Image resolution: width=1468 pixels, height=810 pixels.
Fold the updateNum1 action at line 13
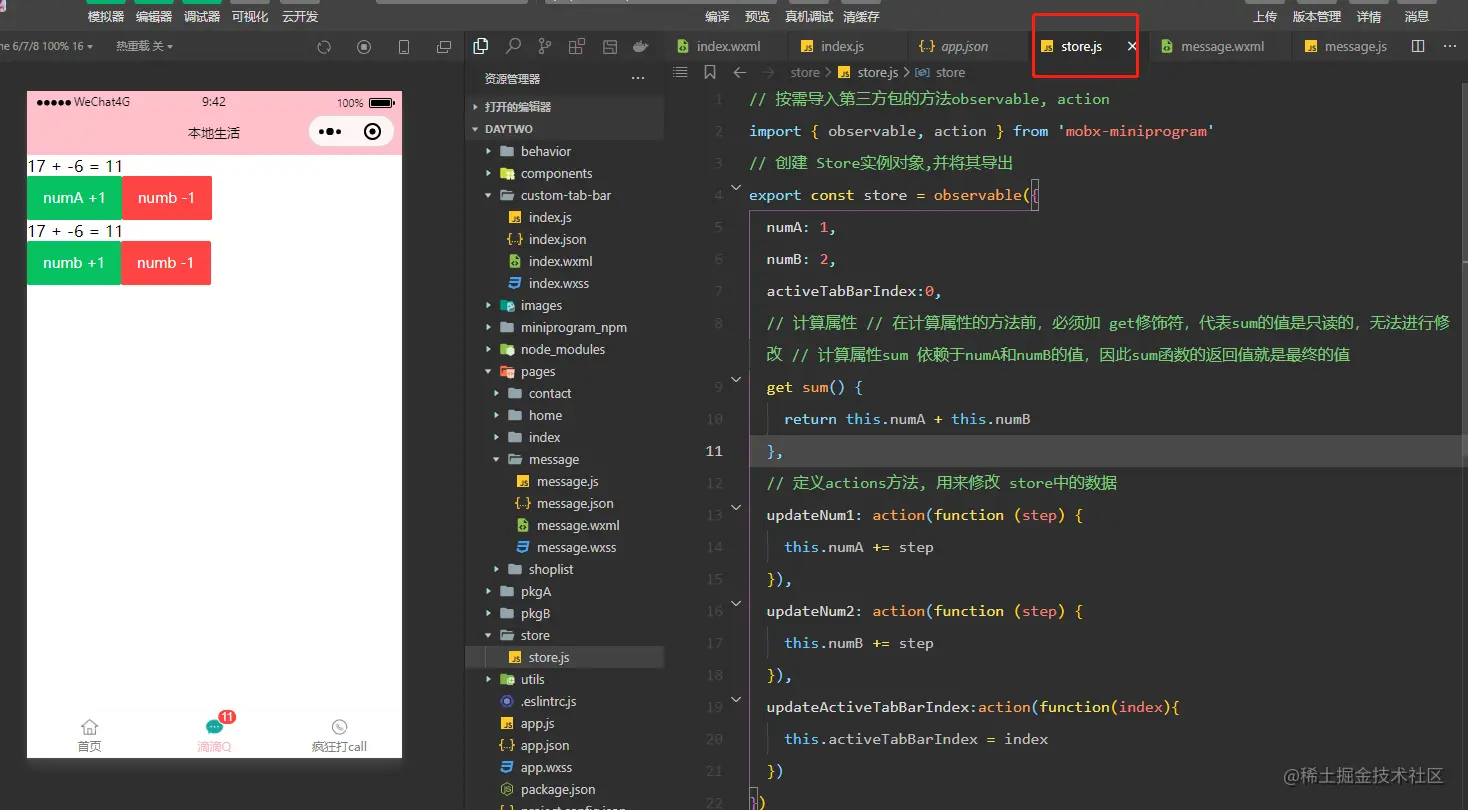click(x=737, y=508)
